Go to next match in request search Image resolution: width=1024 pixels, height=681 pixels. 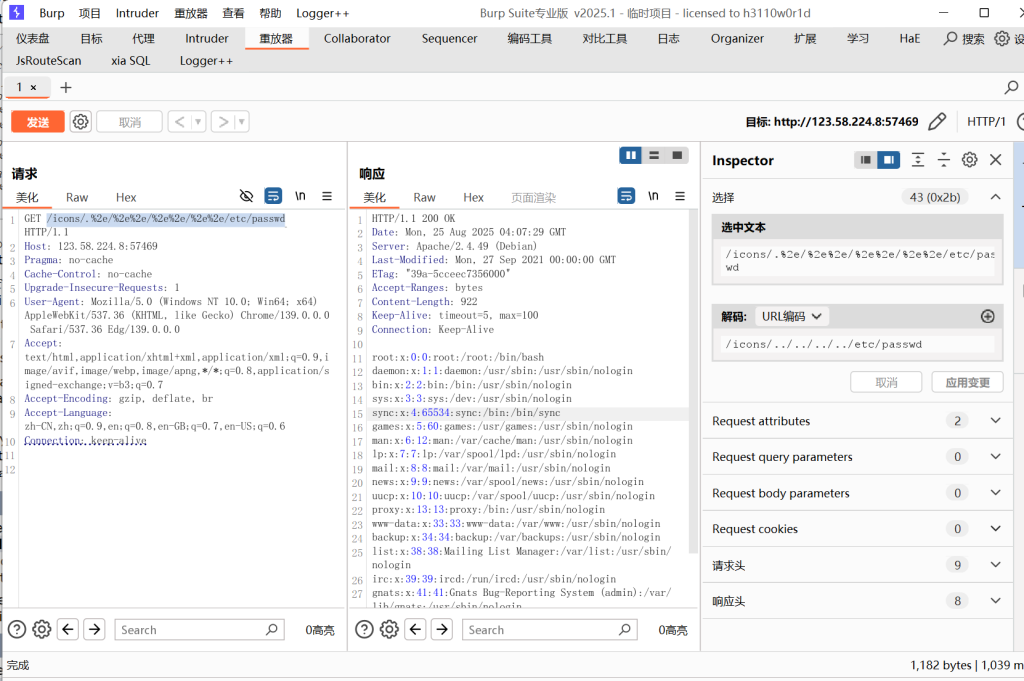(95, 629)
